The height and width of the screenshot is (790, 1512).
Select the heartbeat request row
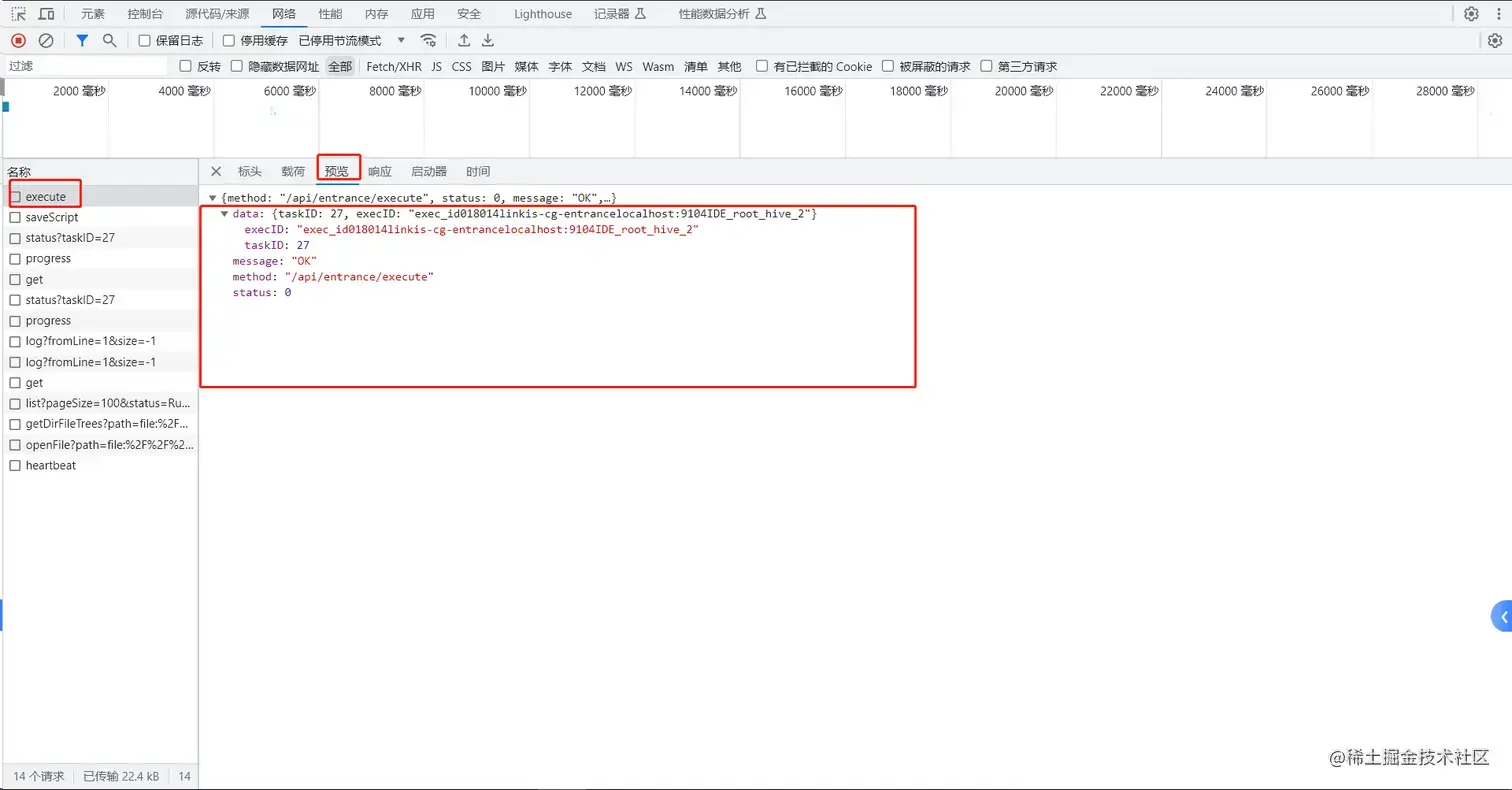click(99, 465)
